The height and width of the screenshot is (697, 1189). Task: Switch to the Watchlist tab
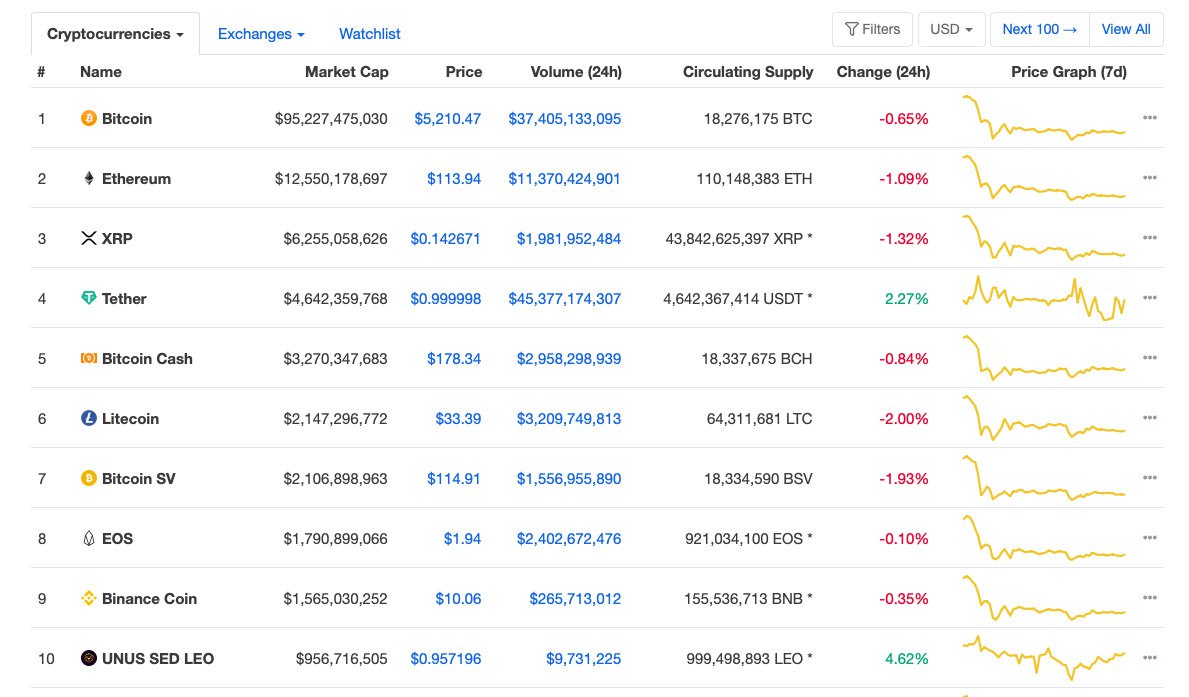(x=369, y=34)
